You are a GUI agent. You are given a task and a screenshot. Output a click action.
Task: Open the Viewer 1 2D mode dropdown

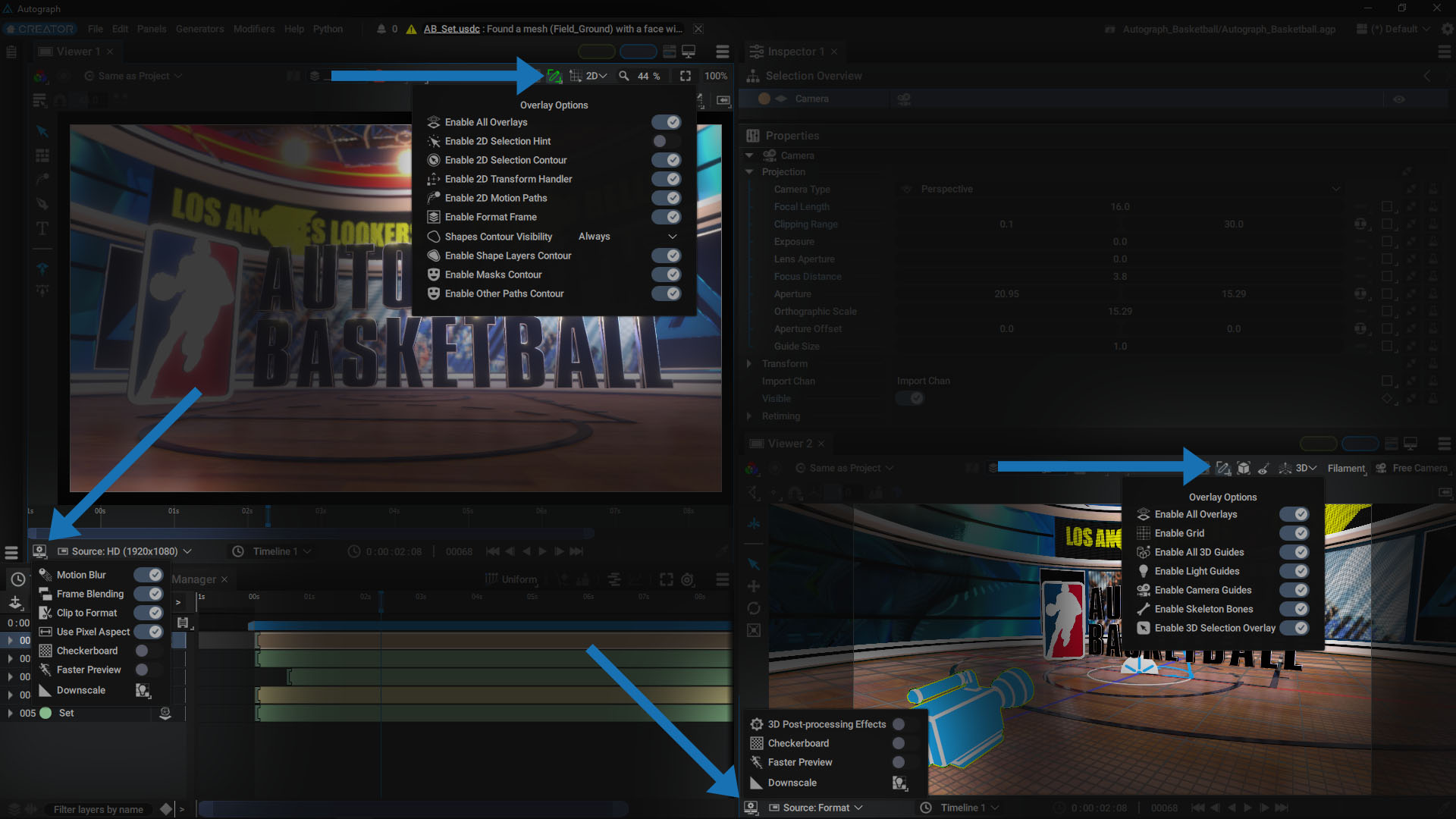(596, 76)
